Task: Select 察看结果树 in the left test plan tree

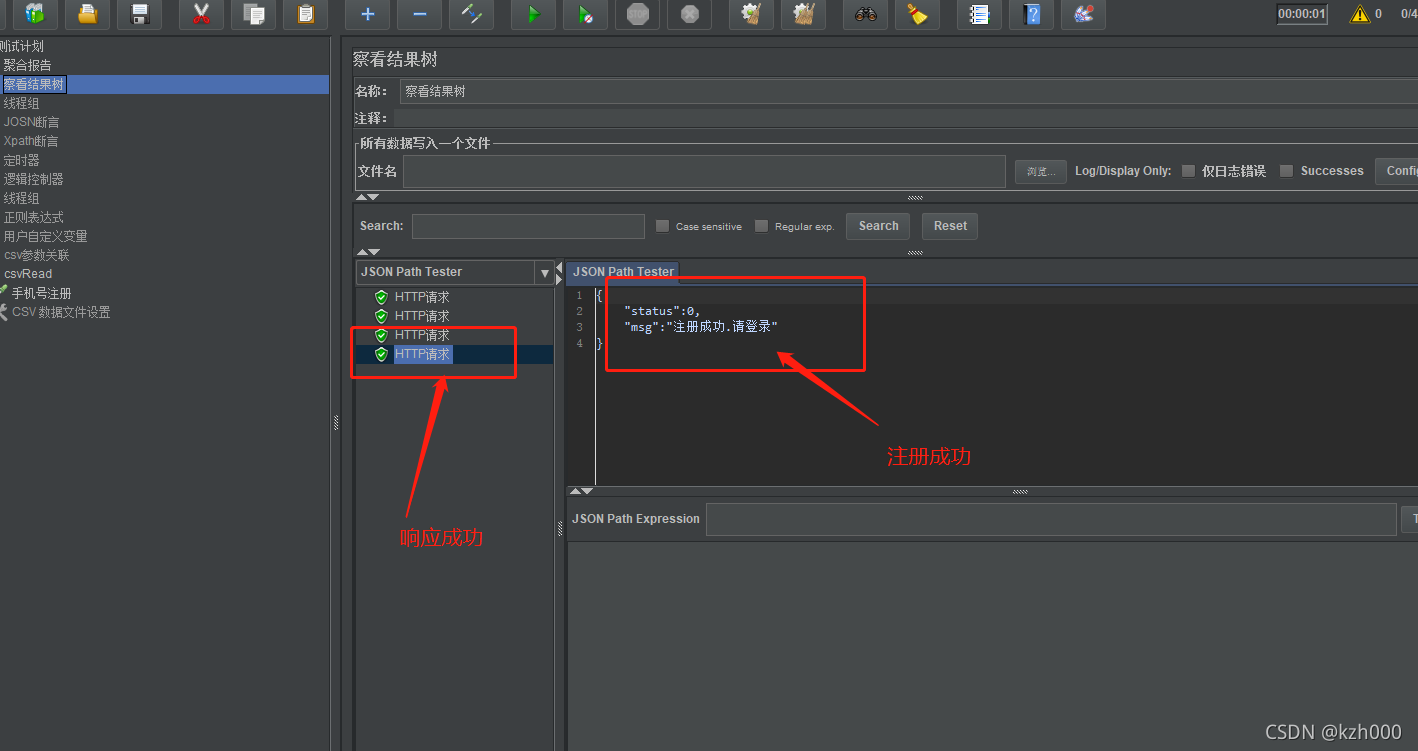Action: [x=34, y=83]
